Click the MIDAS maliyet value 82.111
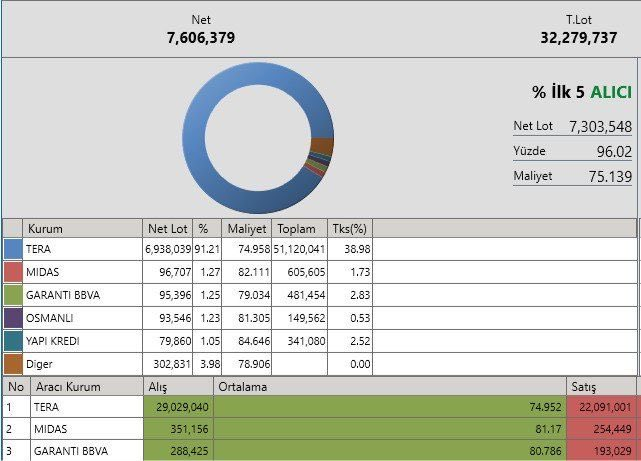The width and height of the screenshot is (641, 461). (254, 272)
